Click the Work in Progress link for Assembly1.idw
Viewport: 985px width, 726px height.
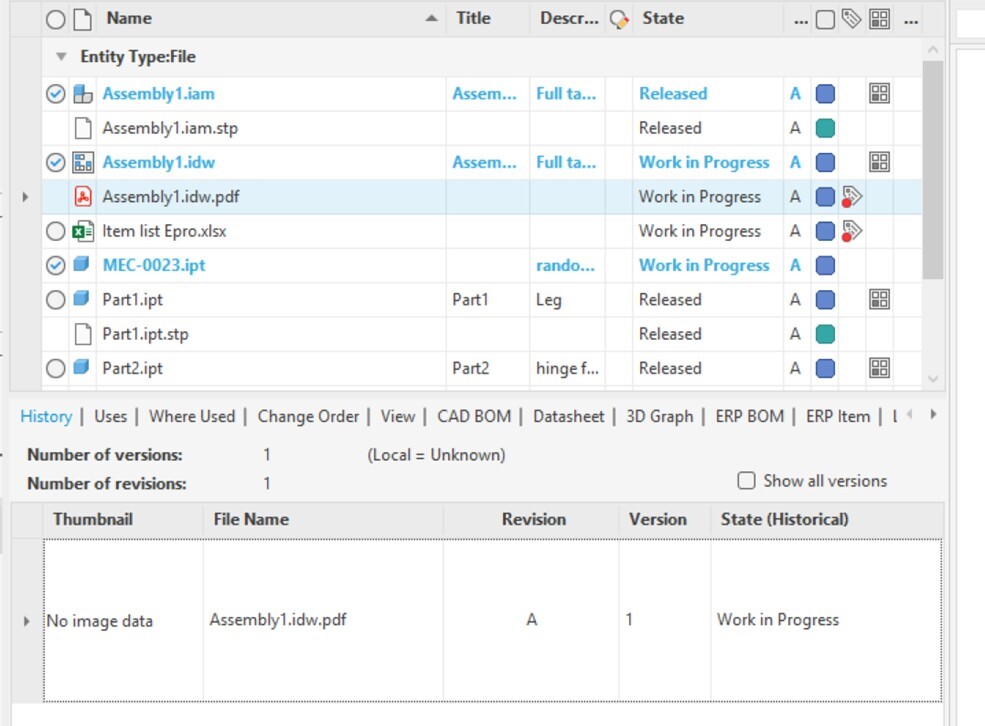704,162
